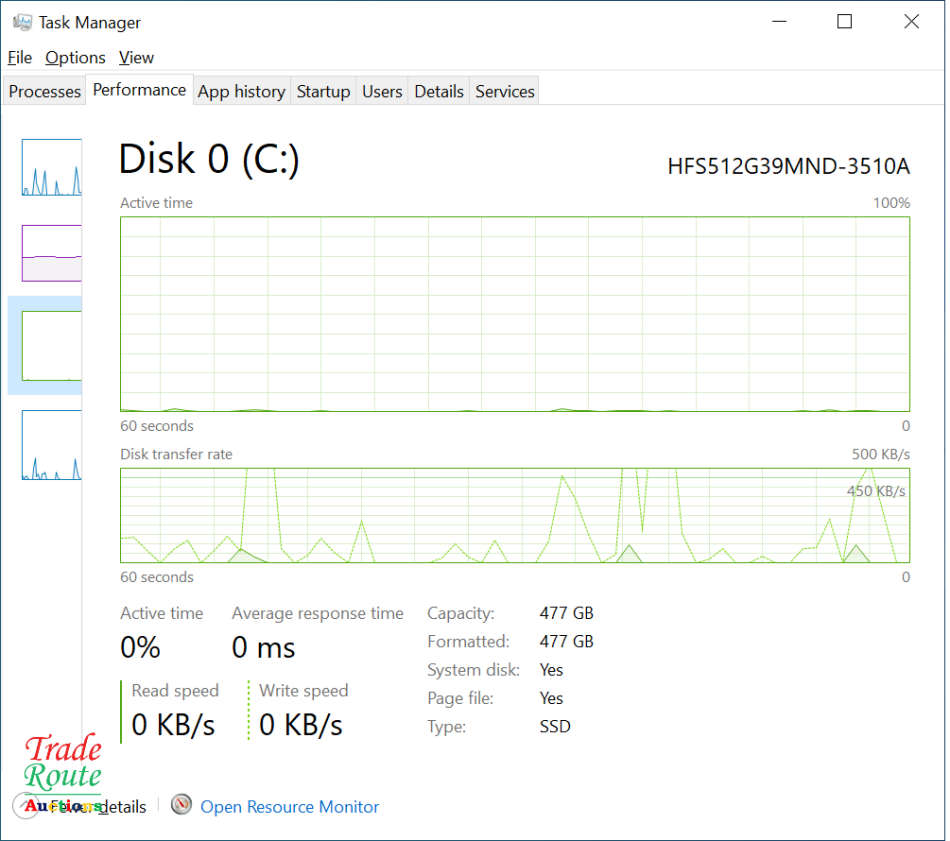Go to the App history tab
The width and height of the screenshot is (950, 841).
pyautogui.click(x=241, y=91)
